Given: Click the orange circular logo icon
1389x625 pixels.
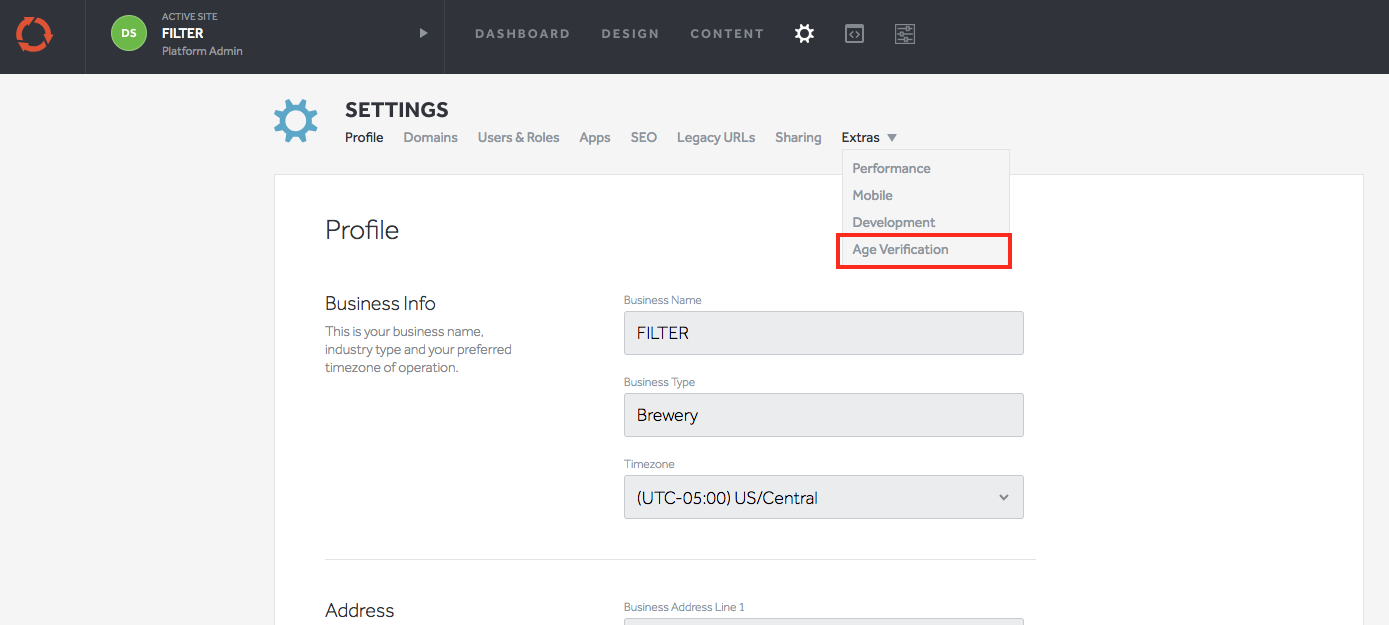Looking at the screenshot, I should click(x=34, y=34).
